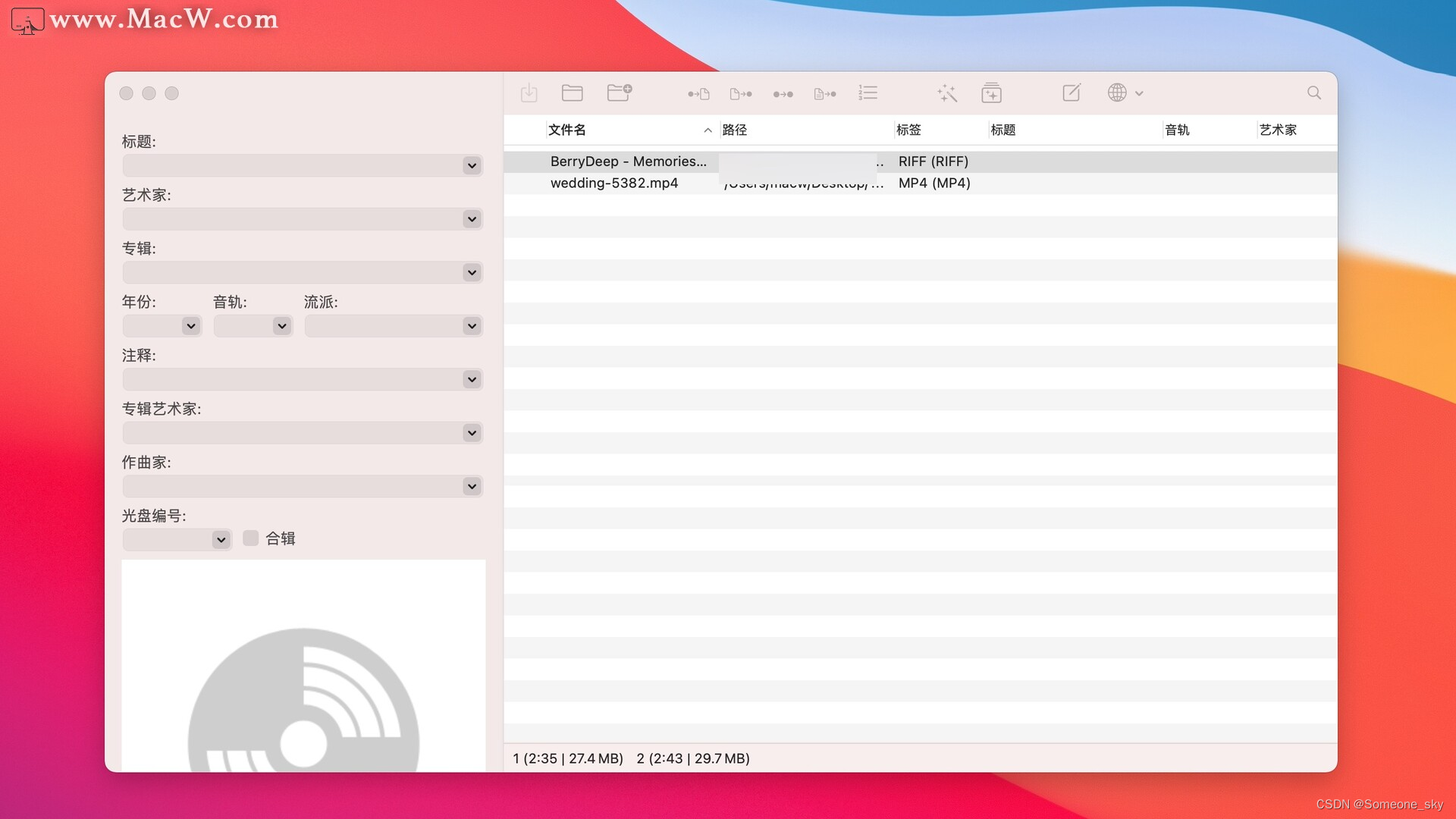Add a folder with the folder-plus icon
Viewport: 1456px width, 819px height.
620,93
